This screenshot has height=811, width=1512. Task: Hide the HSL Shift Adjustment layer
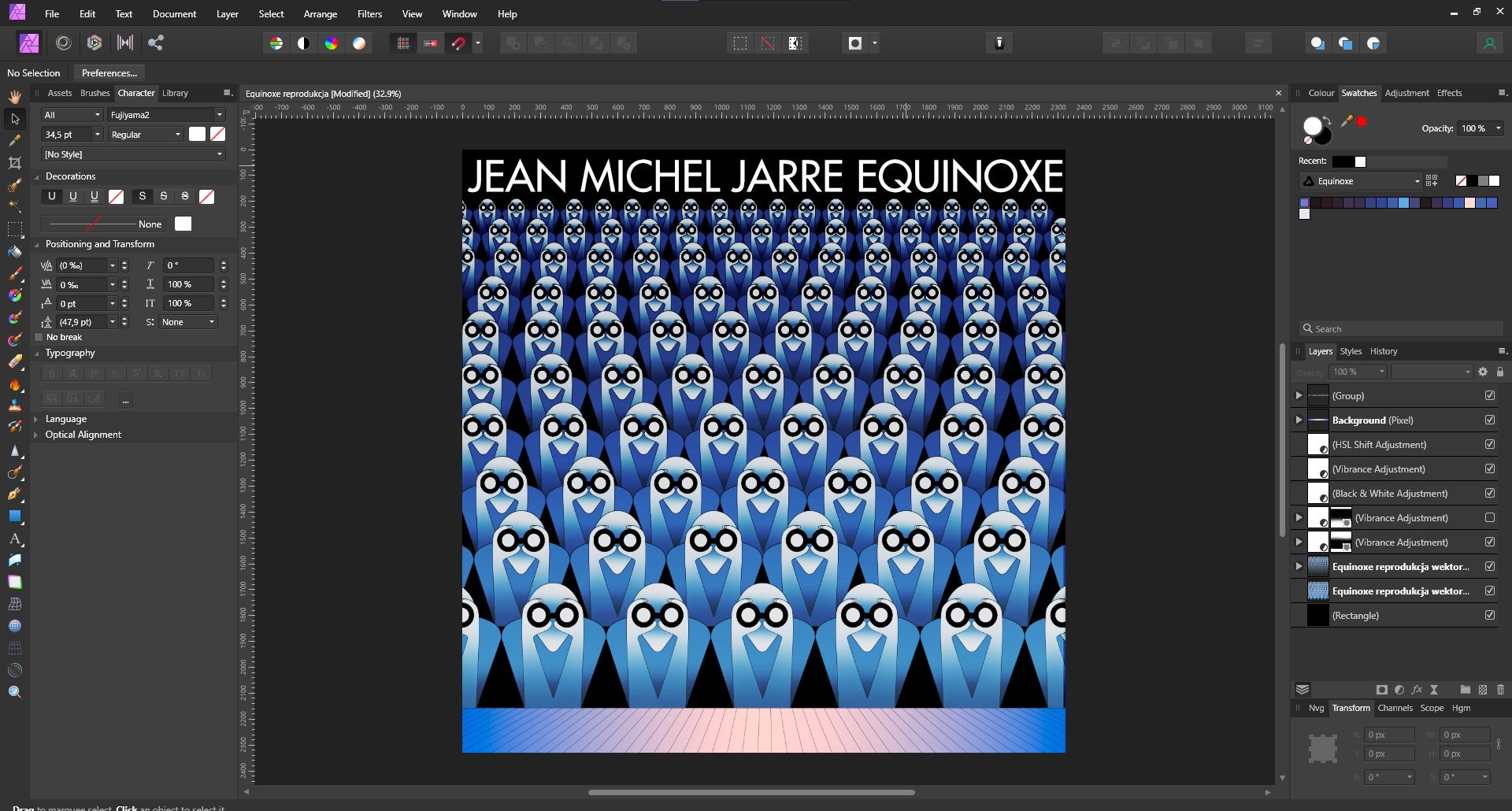1490,444
